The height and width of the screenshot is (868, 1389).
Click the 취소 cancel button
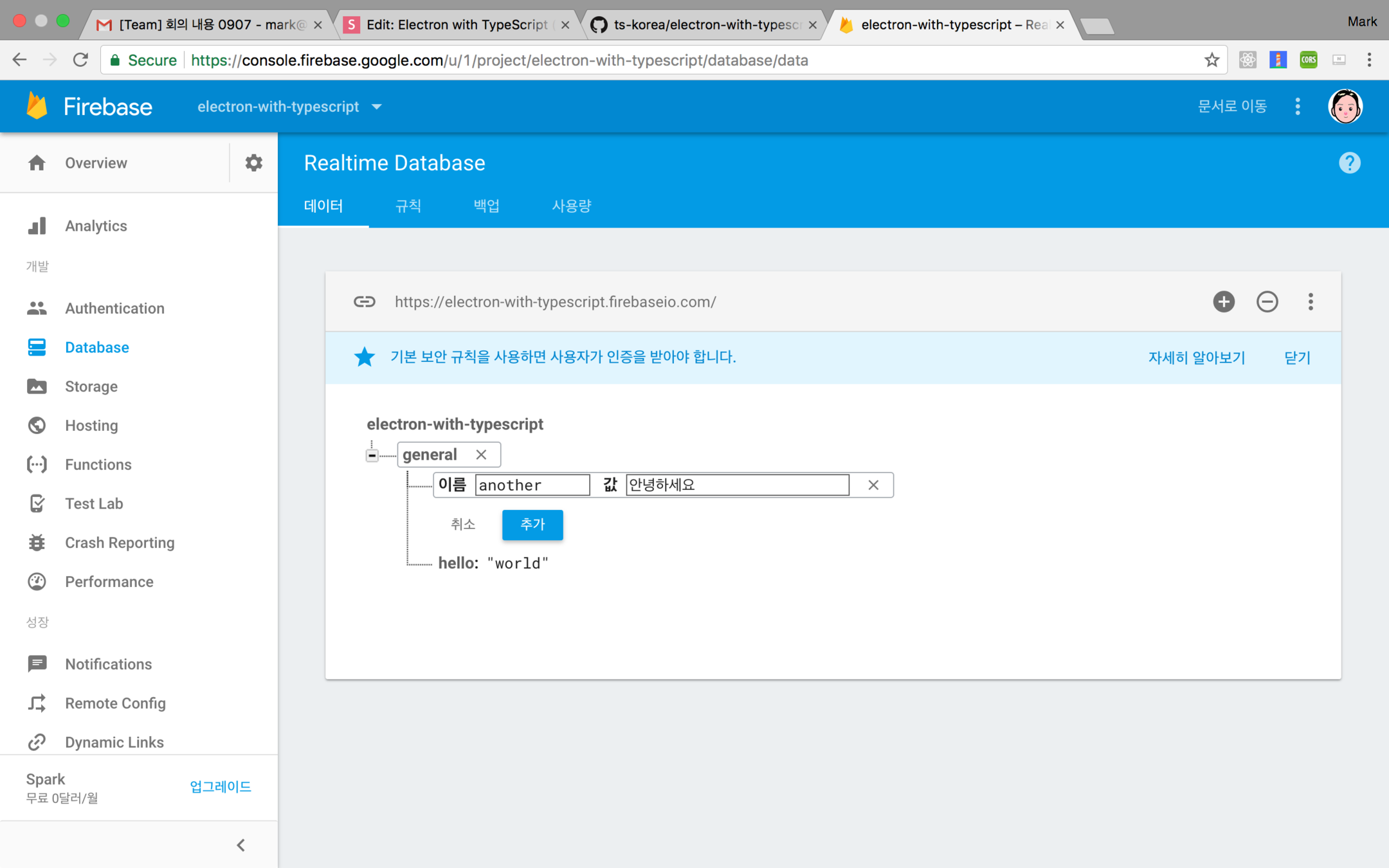pyautogui.click(x=462, y=524)
